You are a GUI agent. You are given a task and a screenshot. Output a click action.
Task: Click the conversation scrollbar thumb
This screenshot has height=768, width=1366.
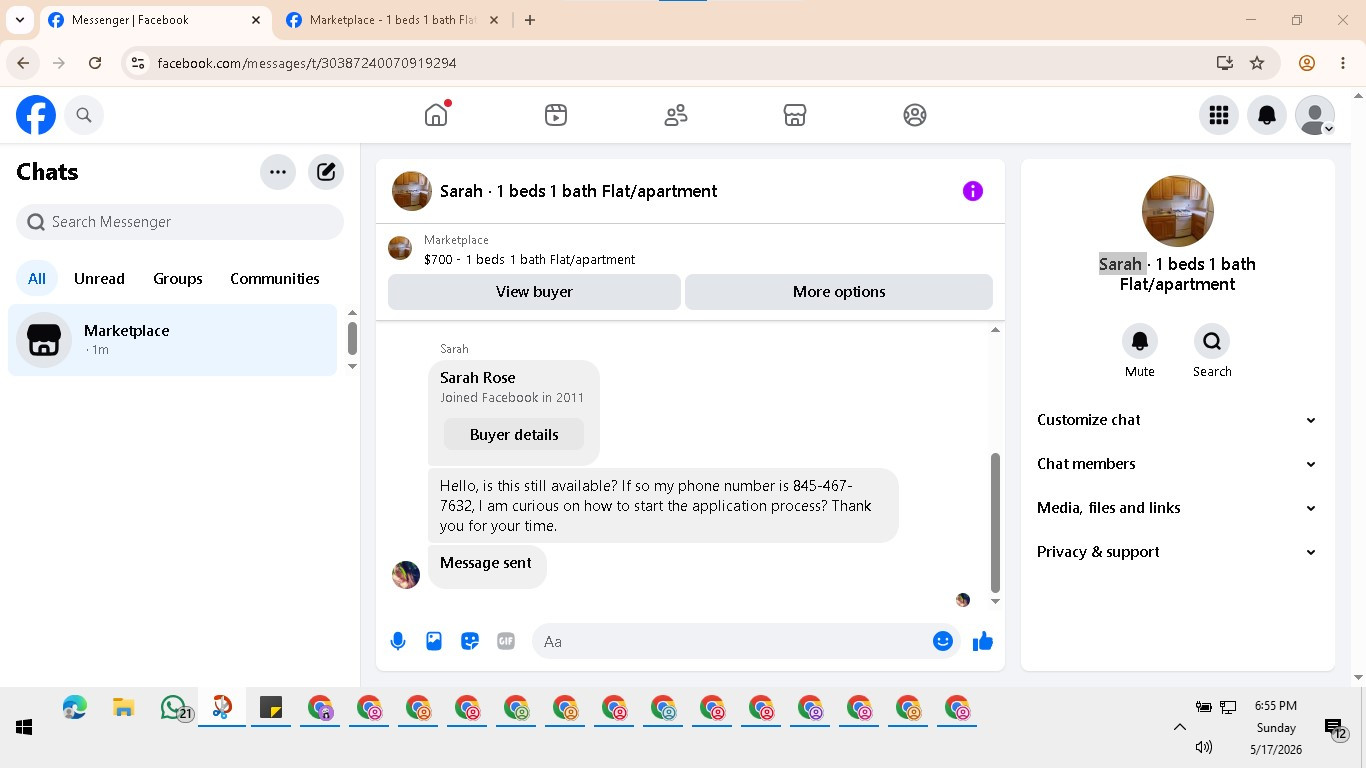point(995,522)
